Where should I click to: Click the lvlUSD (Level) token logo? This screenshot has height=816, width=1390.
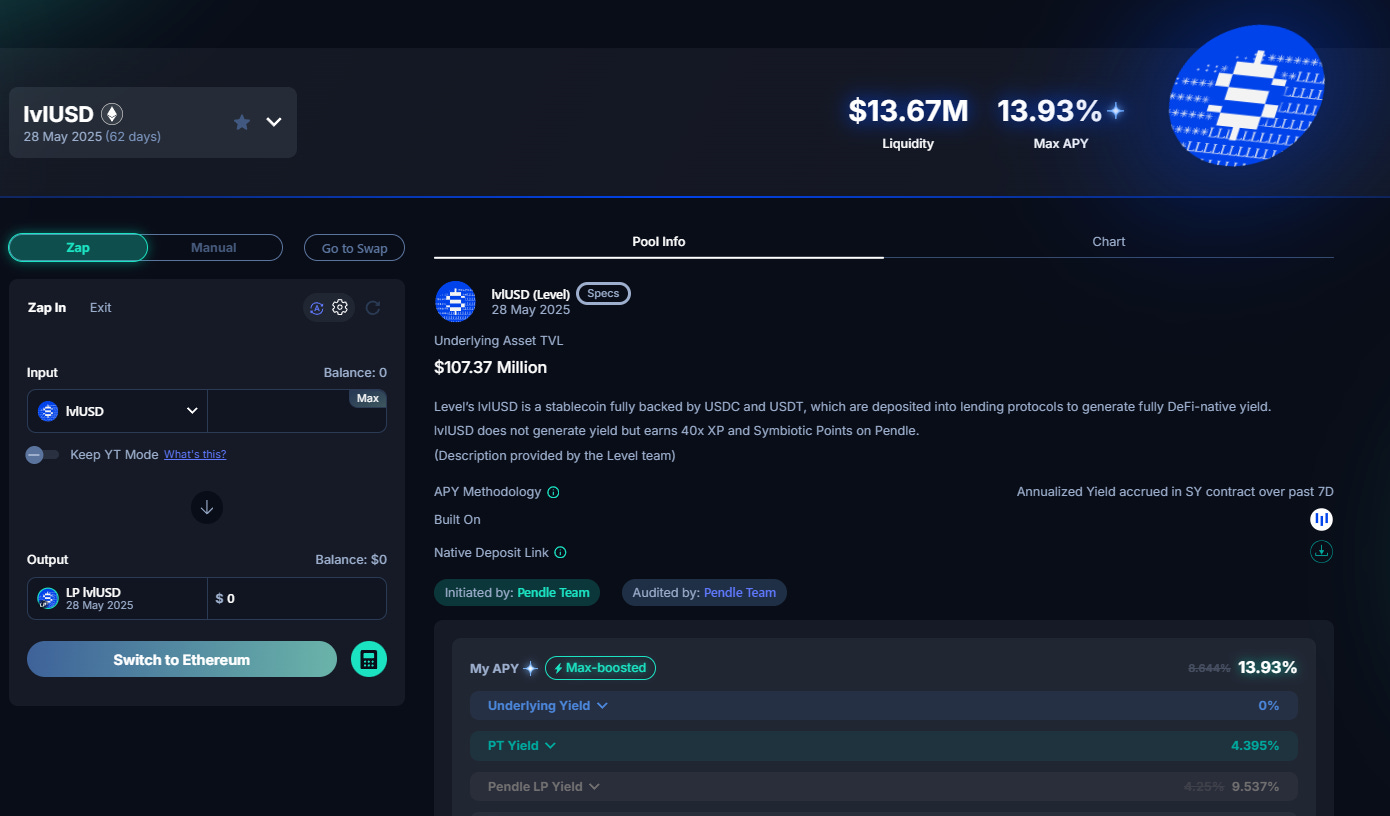[455, 301]
